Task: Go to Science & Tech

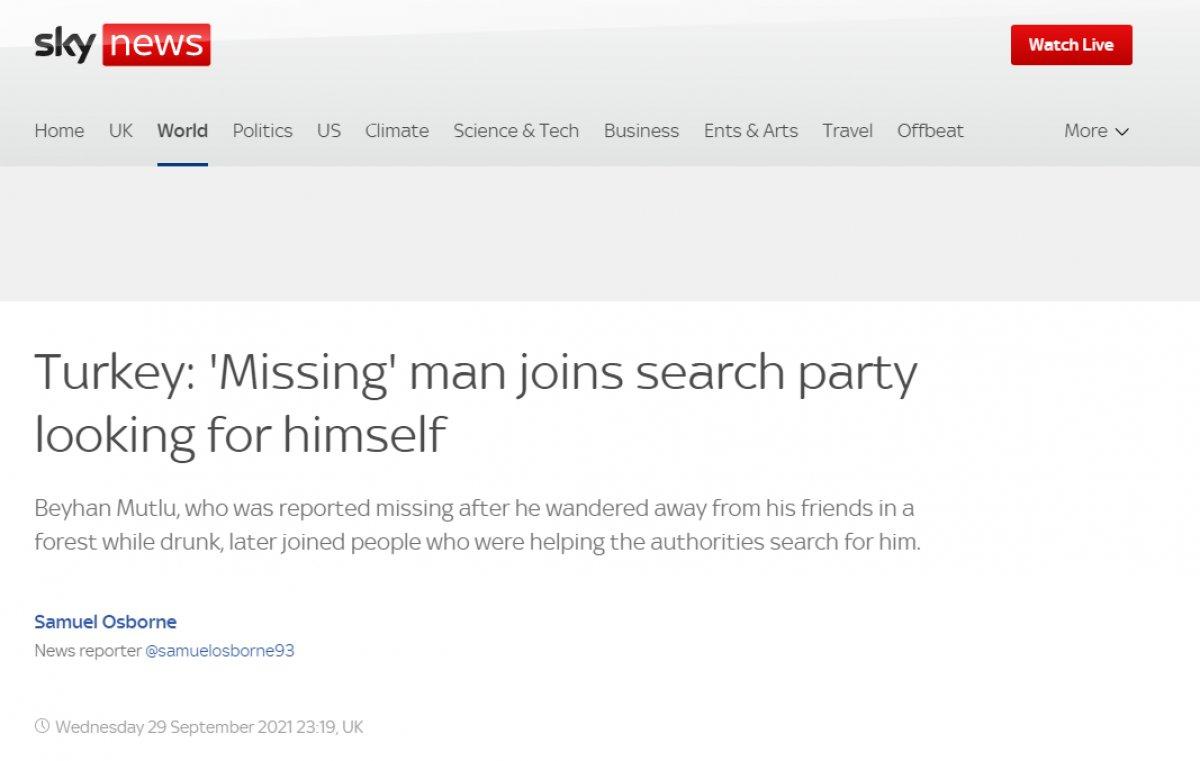Action: coord(516,131)
